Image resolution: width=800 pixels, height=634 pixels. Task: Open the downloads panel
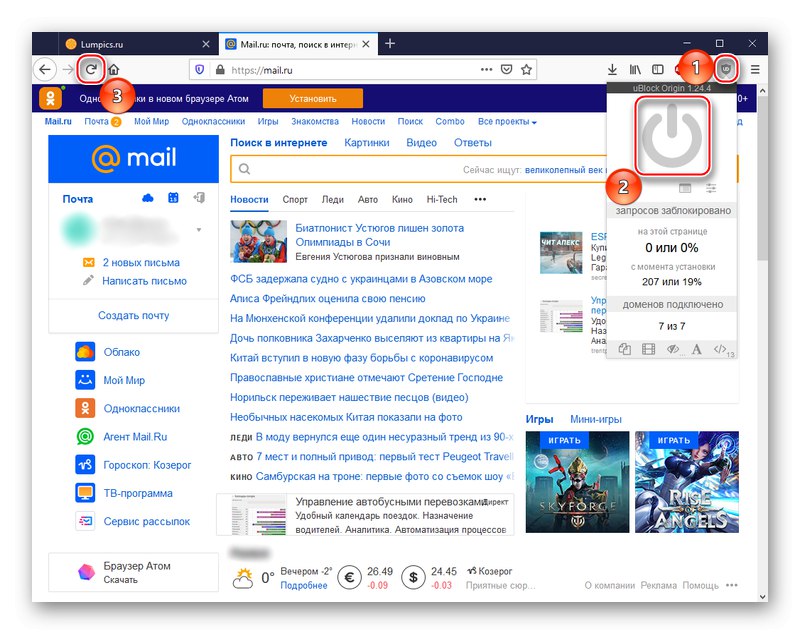(x=612, y=69)
